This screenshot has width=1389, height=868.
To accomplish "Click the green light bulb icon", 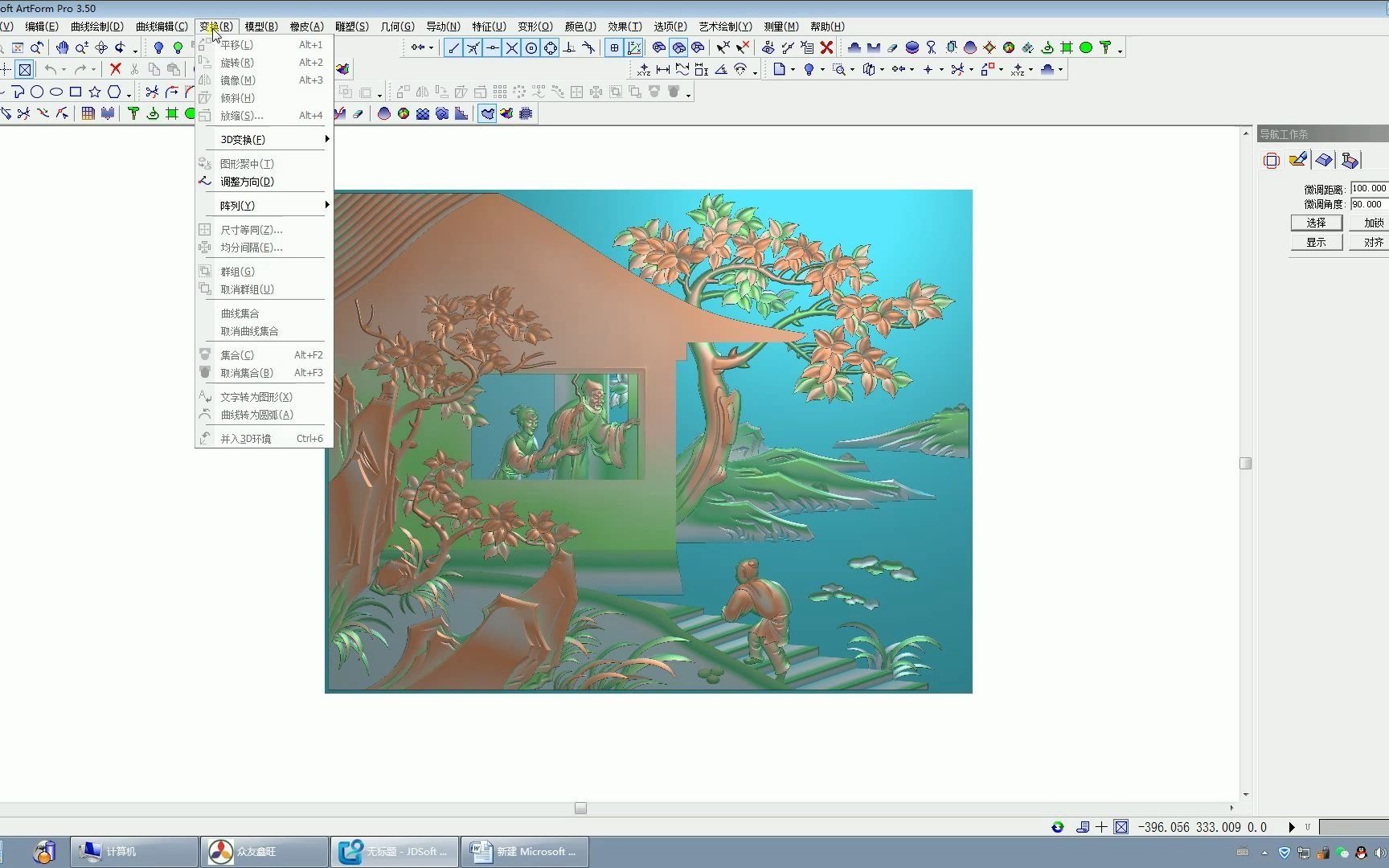I will 178,48.
